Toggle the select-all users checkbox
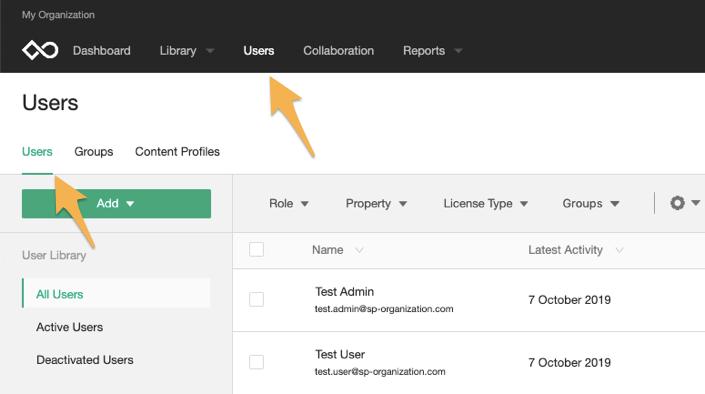 pos(256,249)
